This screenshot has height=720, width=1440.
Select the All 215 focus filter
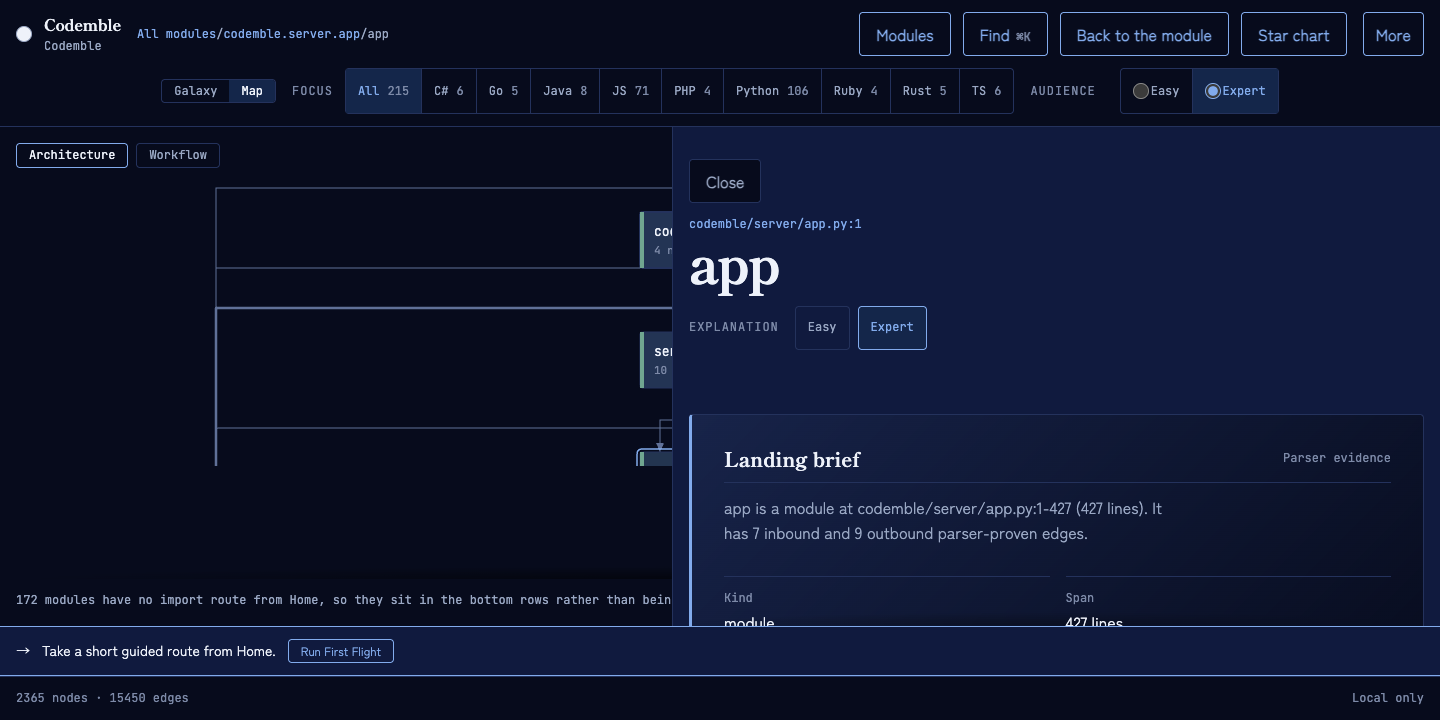tap(384, 91)
